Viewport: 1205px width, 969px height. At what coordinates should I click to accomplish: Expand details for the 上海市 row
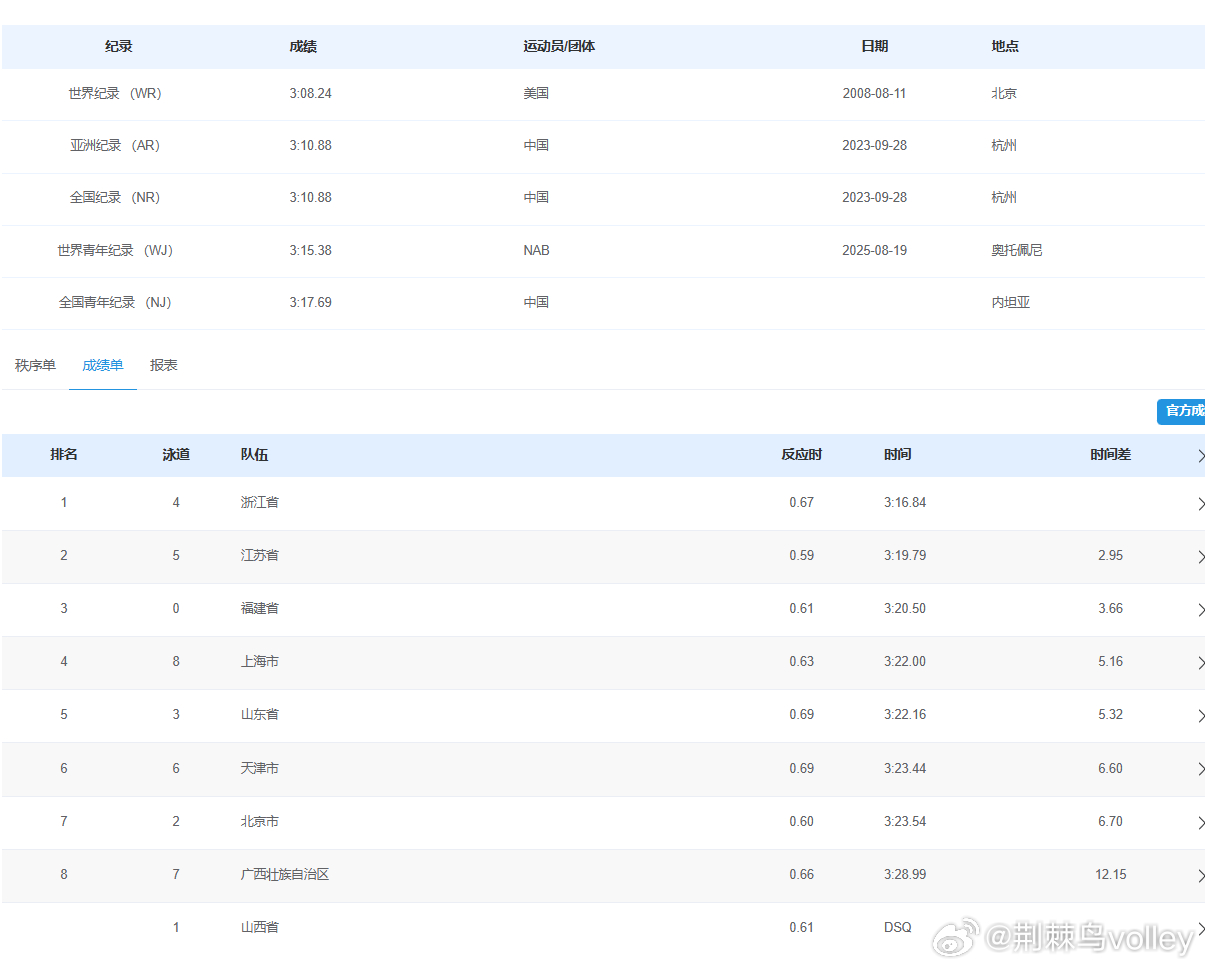pos(1200,663)
